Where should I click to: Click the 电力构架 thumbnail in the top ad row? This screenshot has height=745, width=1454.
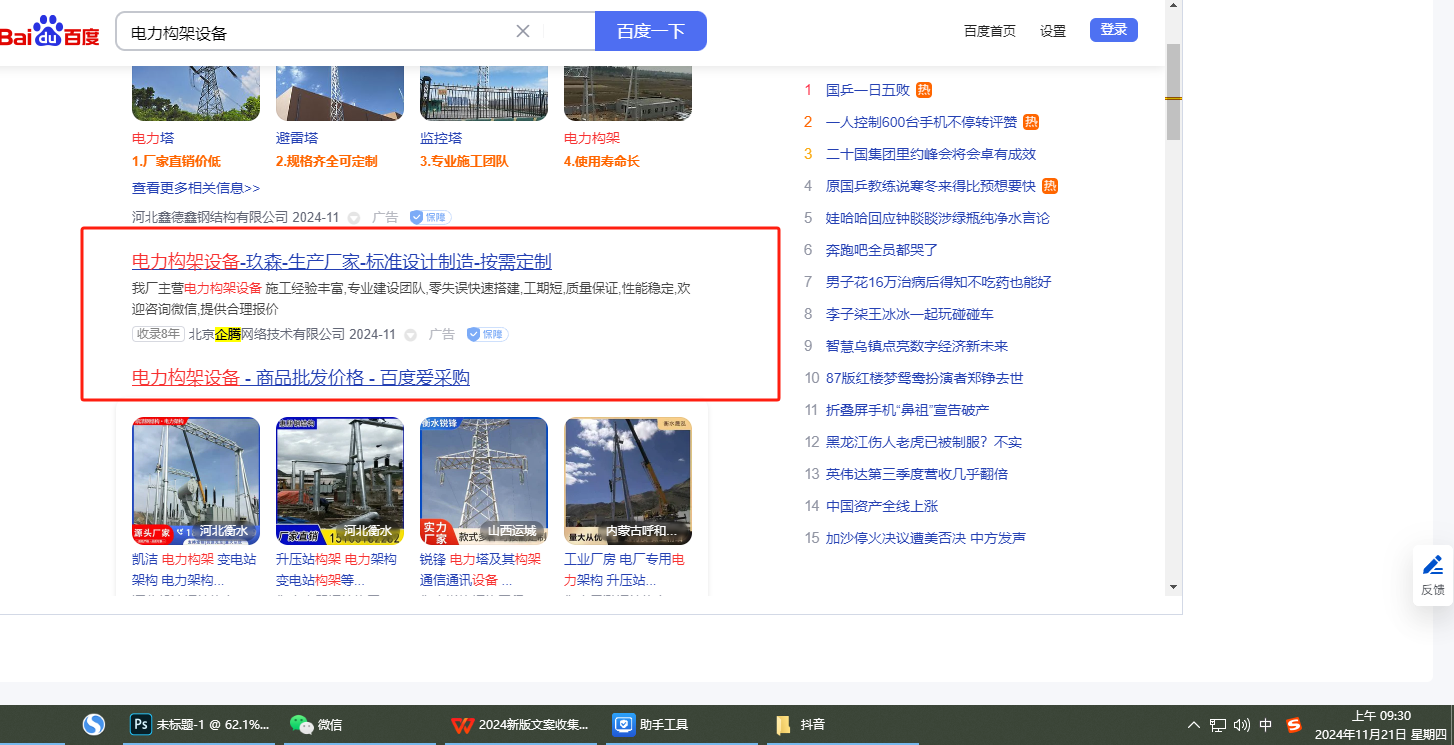[x=628, y=94]
